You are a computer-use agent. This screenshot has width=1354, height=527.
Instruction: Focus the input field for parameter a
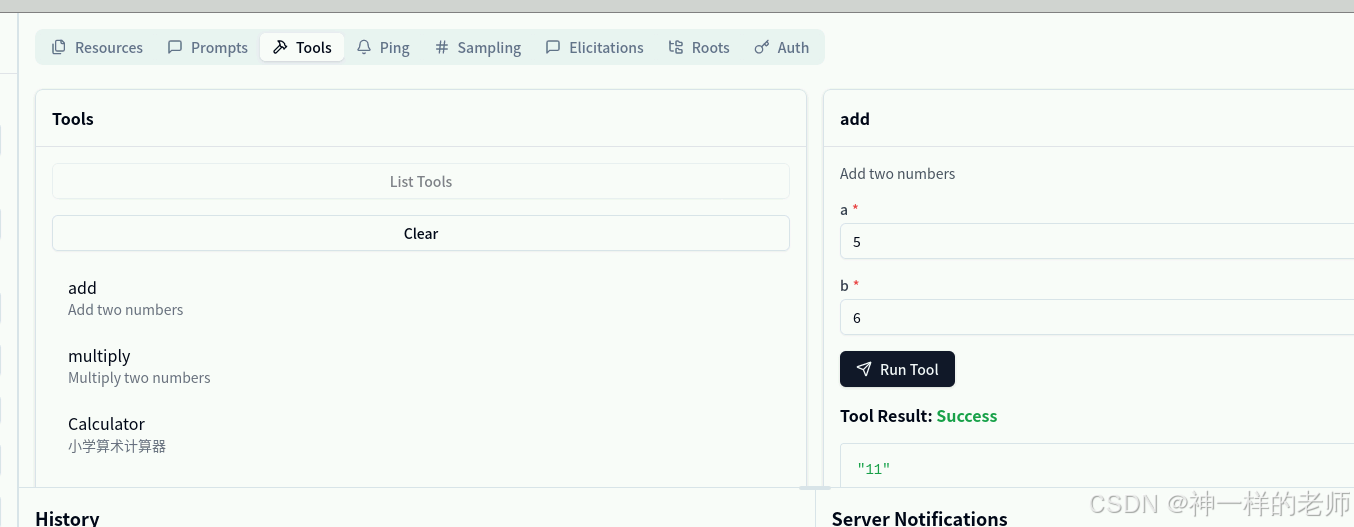tap(1097, 241)
